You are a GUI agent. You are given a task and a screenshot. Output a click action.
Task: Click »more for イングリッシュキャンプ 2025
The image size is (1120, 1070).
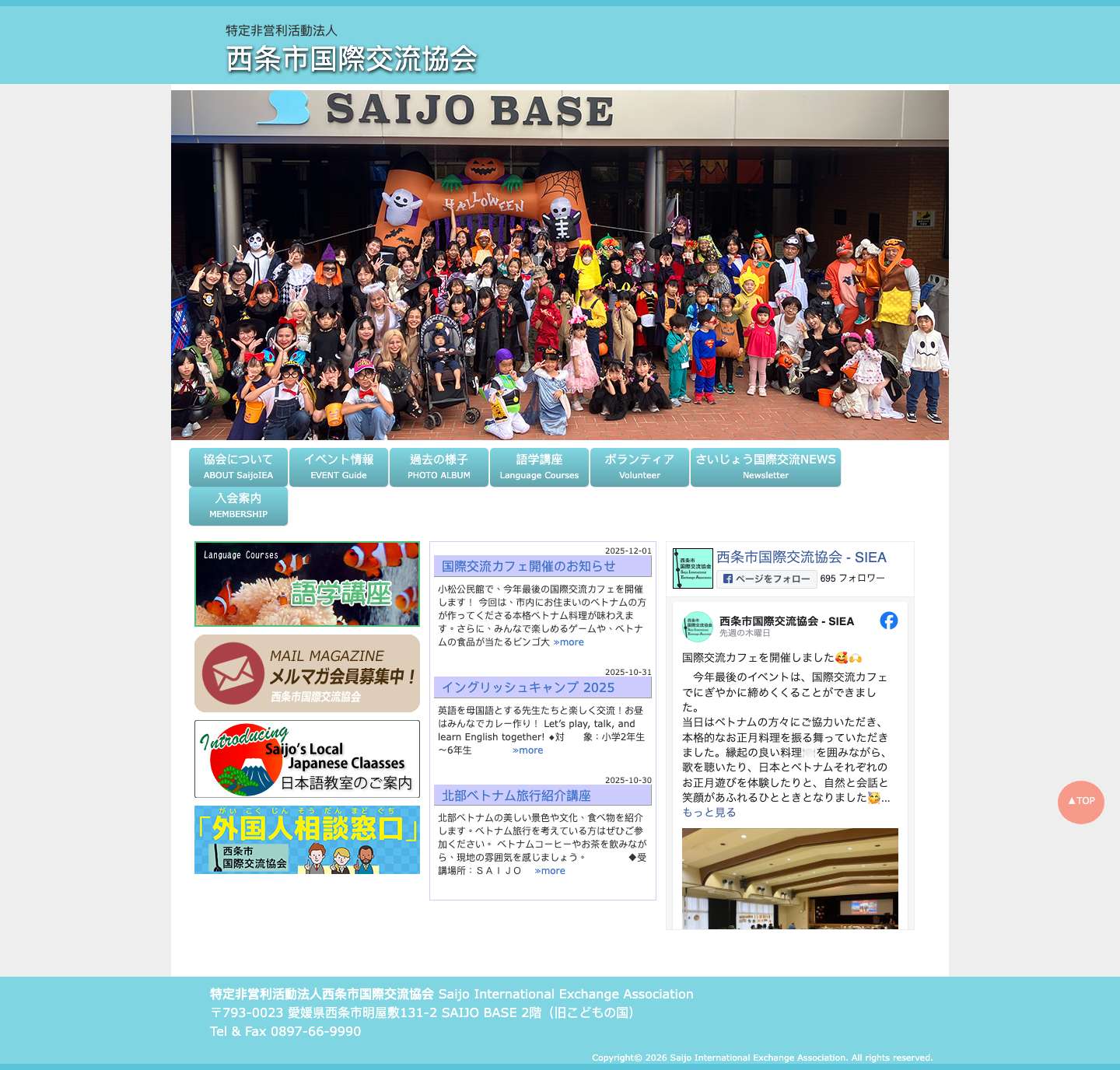(528, 750)
